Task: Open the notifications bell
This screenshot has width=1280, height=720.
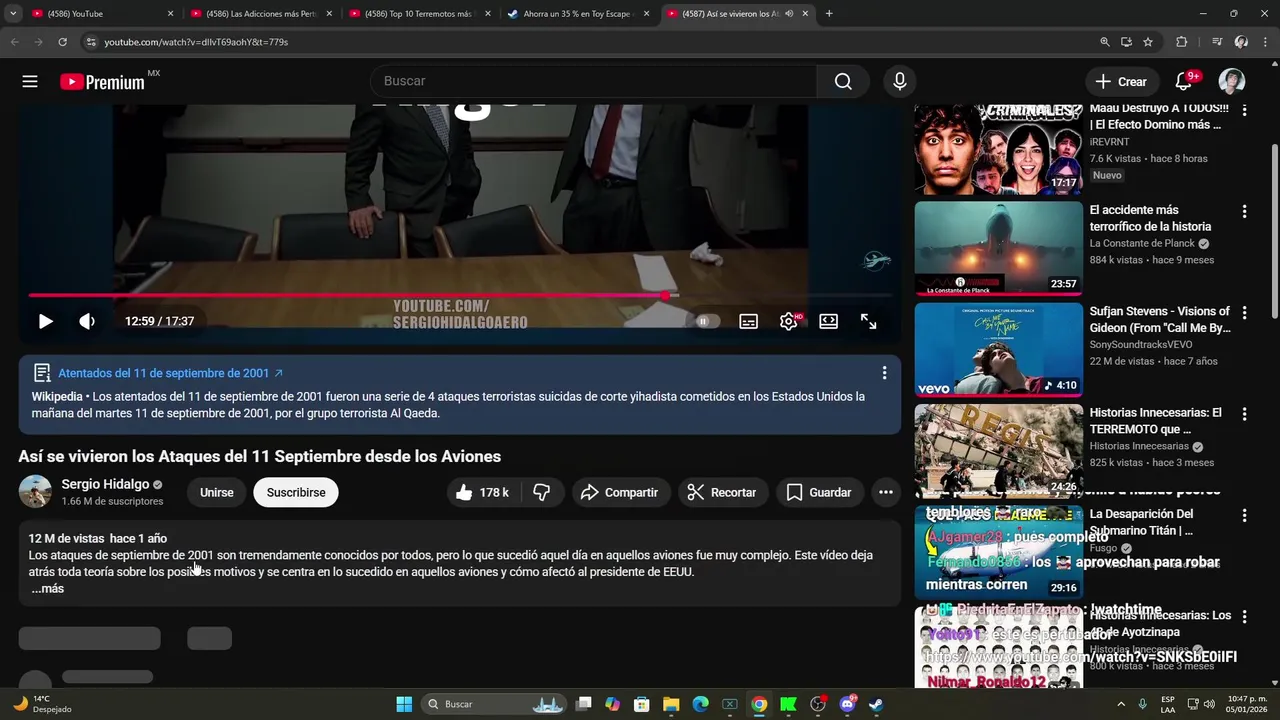Action: 1184,82
